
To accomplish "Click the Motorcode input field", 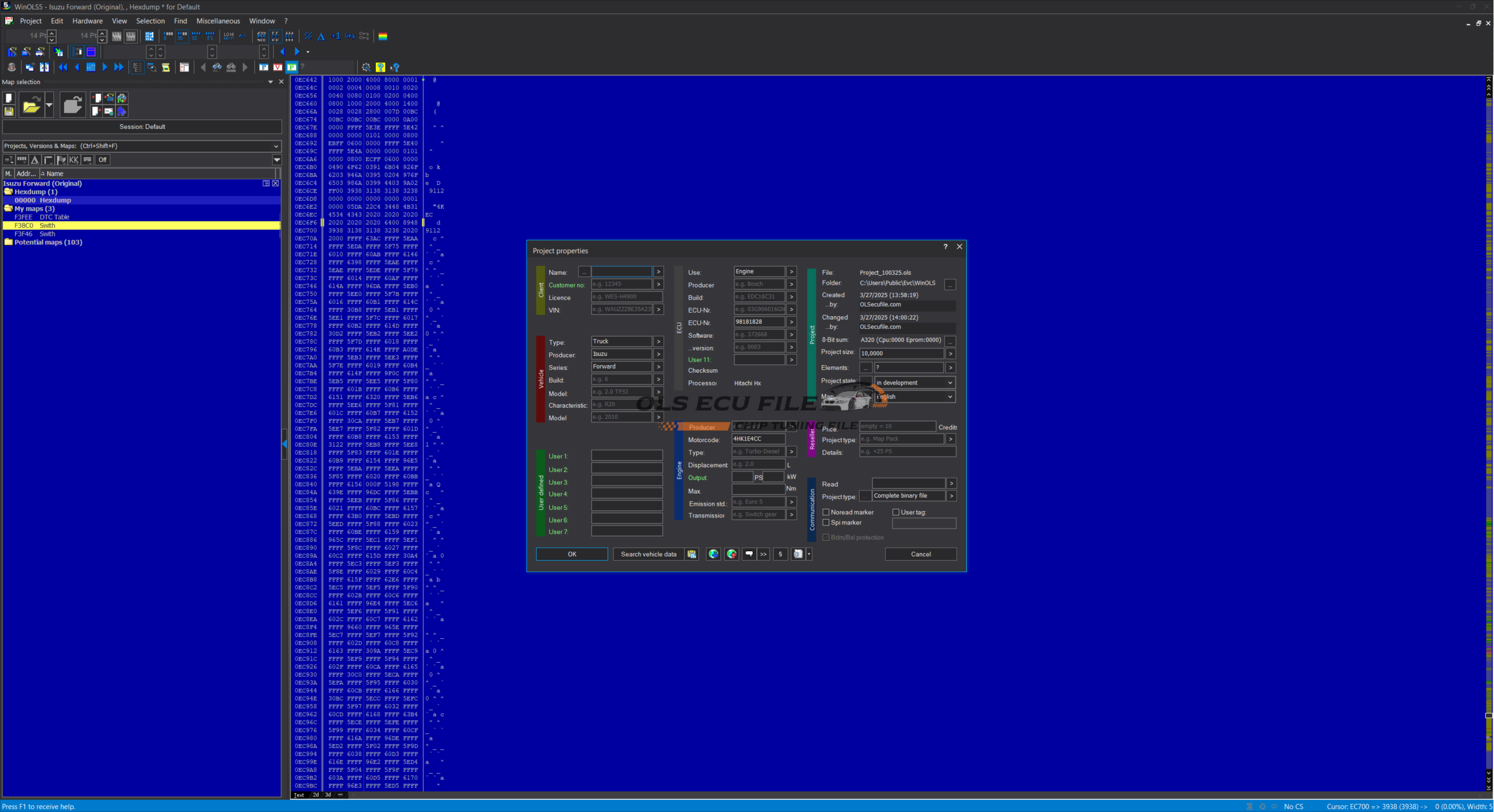I will (x=758, y=439).
